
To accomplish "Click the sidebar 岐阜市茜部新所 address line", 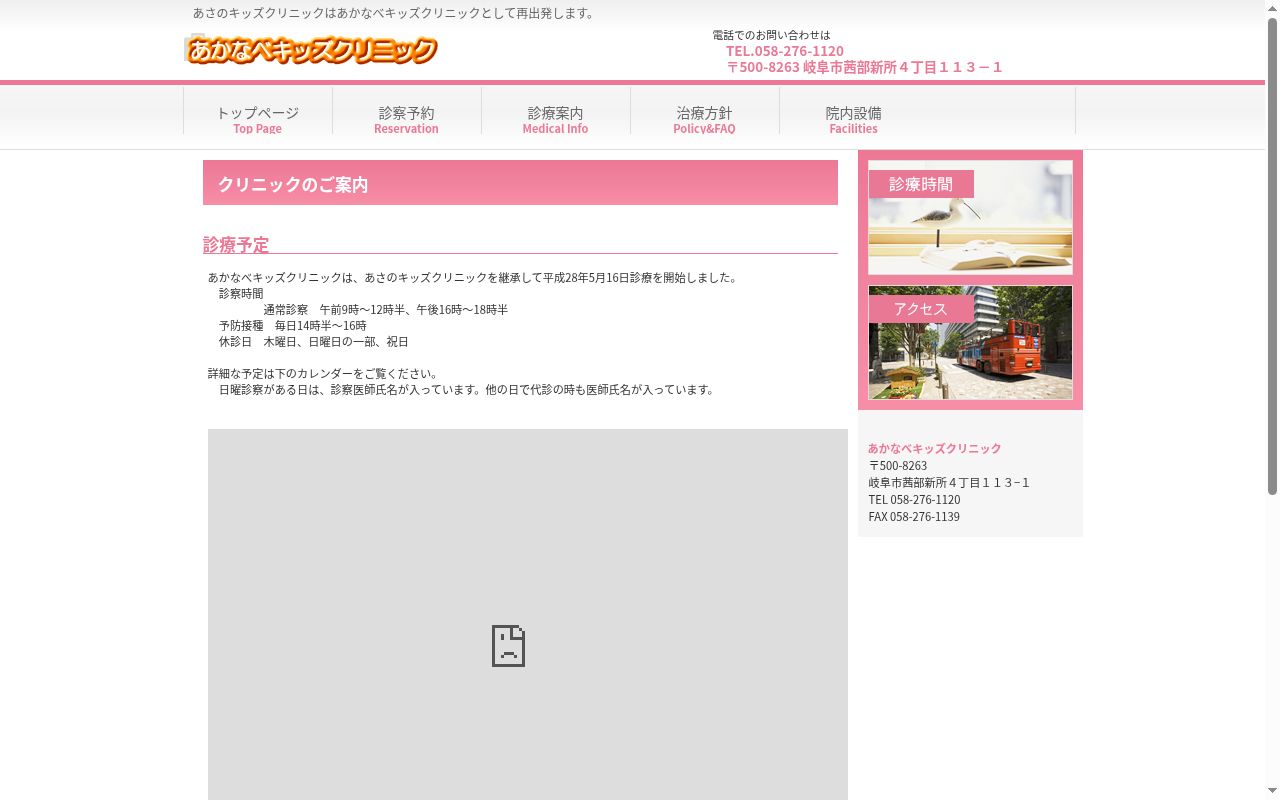I will click(949, 483).
